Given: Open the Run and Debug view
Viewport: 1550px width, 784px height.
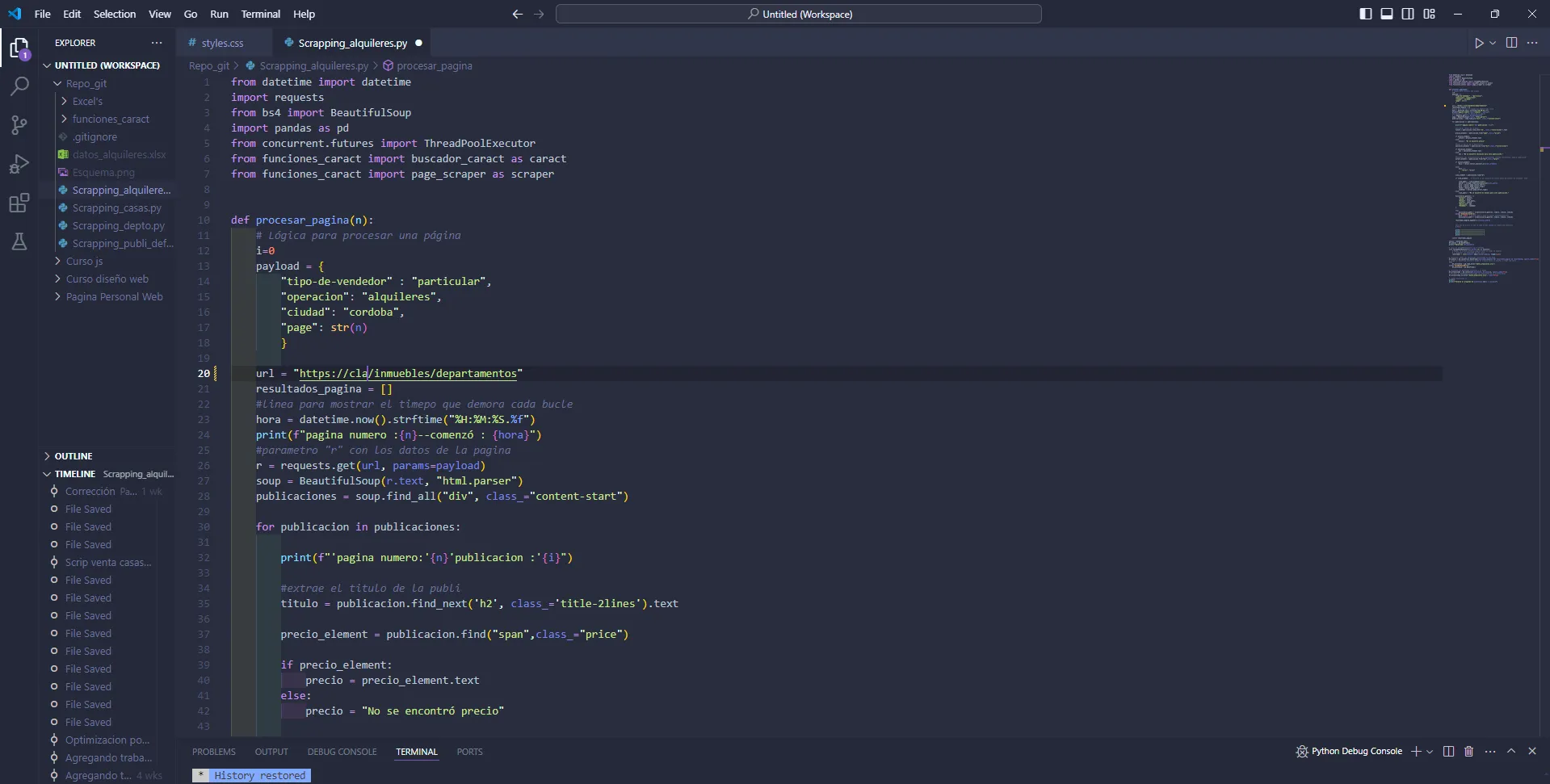Looking at the screenshot, I should (18, 164).
